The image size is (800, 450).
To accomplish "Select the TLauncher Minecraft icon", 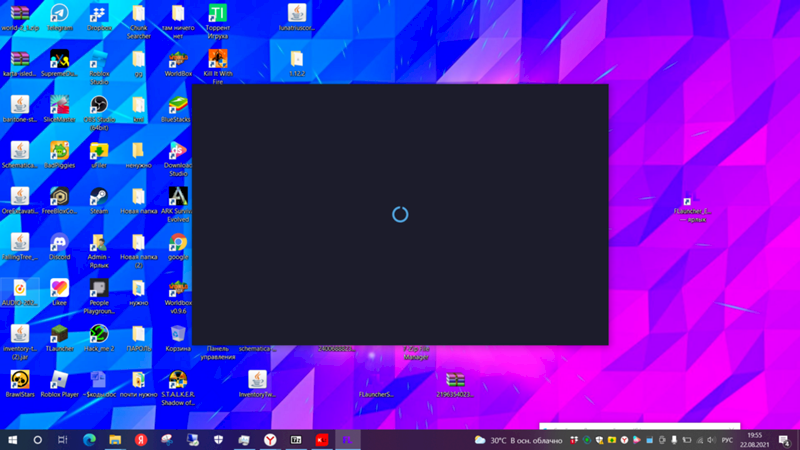I will pos(60,334).
